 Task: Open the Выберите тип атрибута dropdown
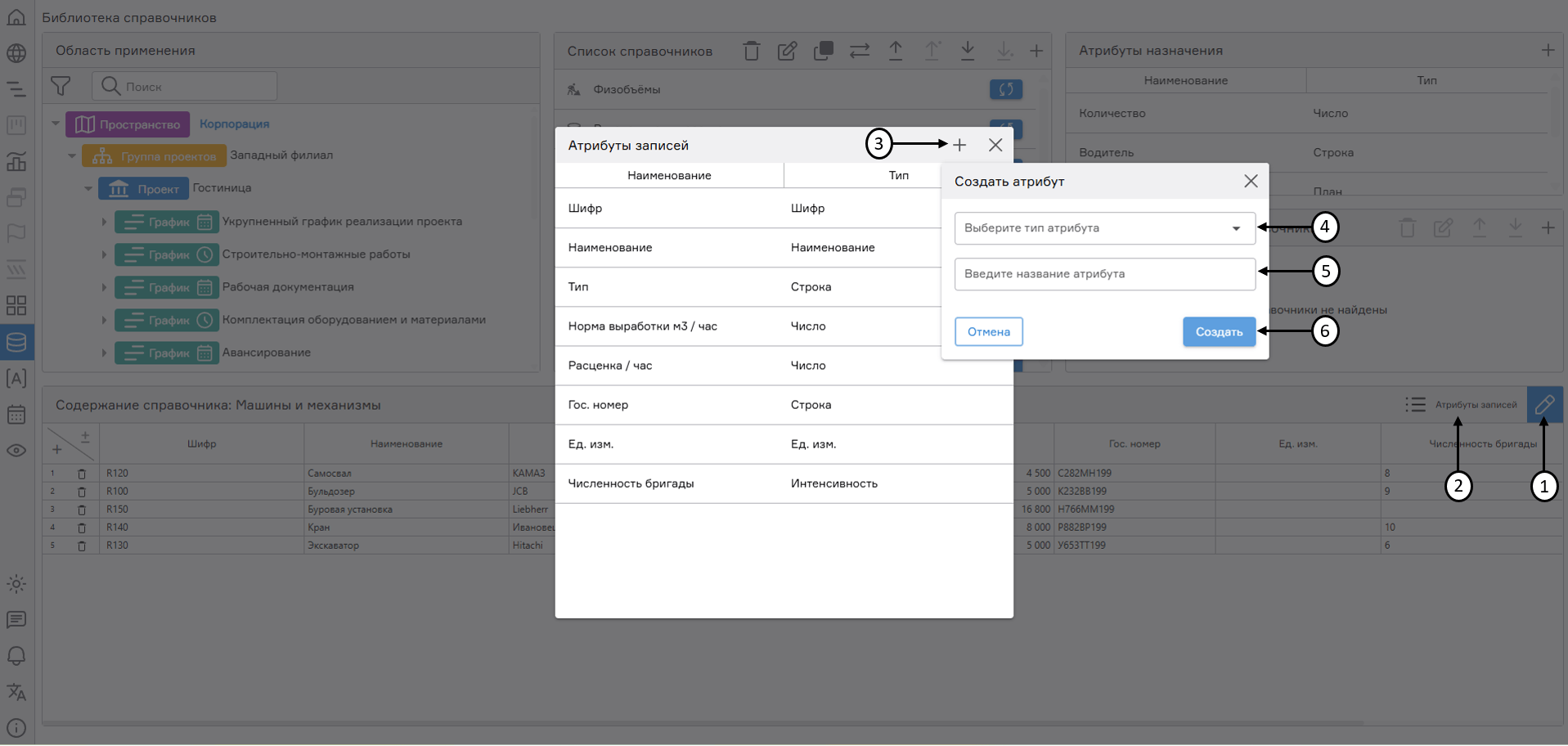pos(1104,228)
